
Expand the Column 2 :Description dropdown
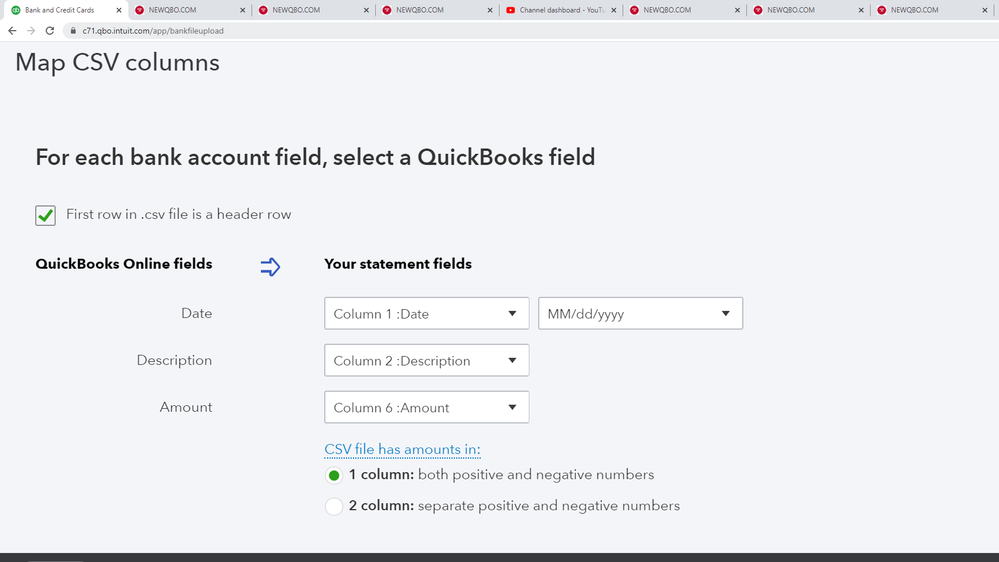tap(426, 361)
